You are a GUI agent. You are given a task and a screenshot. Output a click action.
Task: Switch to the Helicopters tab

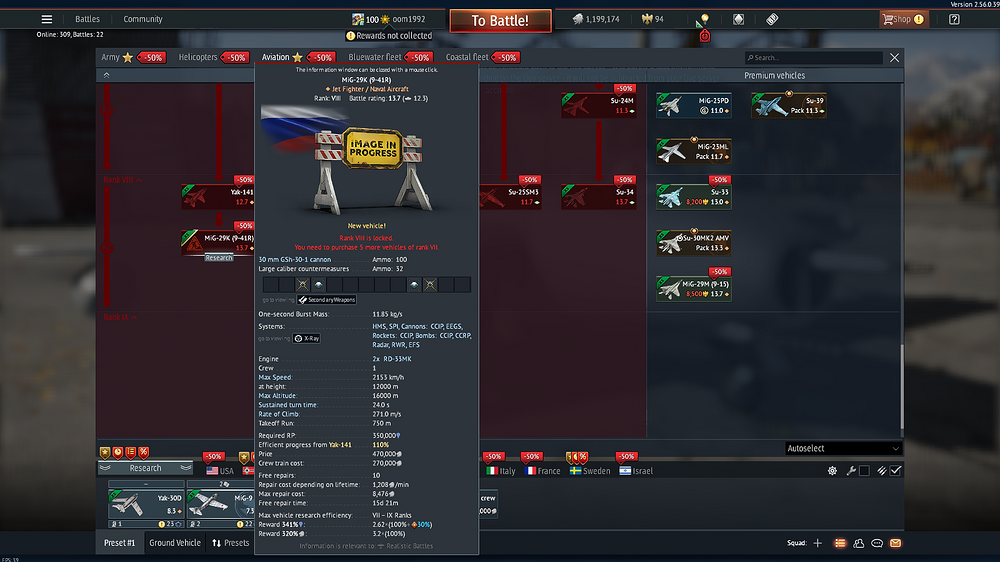point(198,57)
